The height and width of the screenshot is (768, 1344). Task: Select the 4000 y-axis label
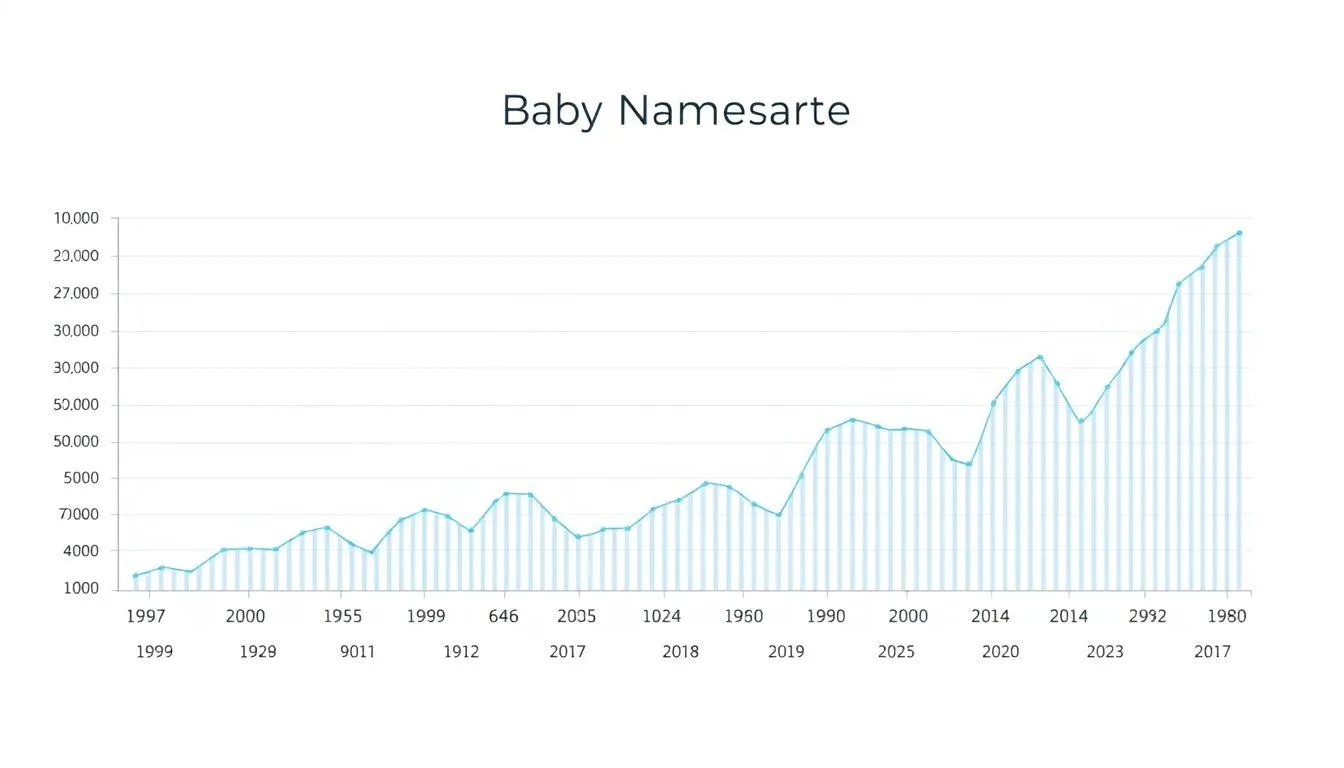pyautogui.click(x=80, y=552)
